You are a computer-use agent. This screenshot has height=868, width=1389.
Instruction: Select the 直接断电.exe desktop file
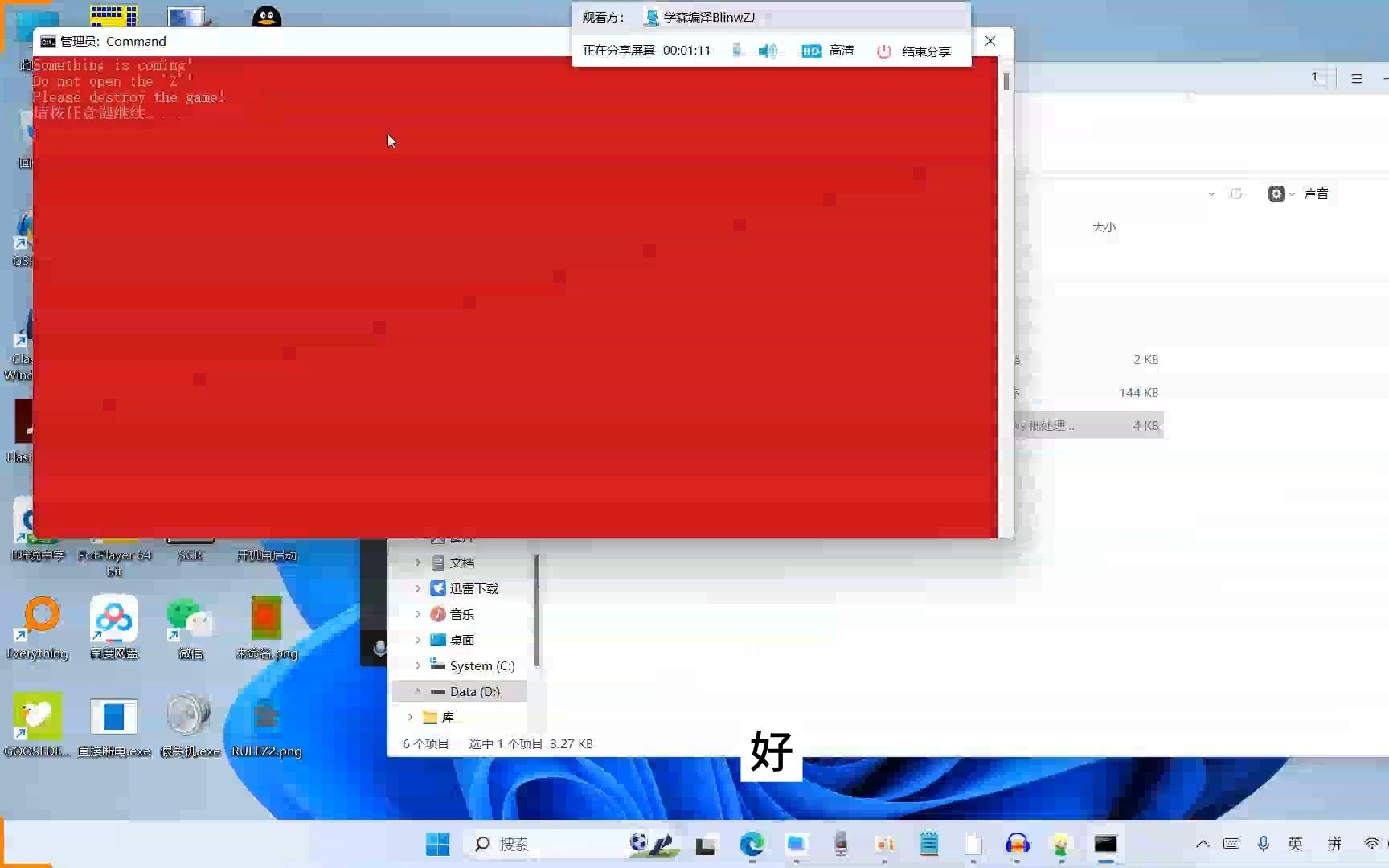coord(114,726)
